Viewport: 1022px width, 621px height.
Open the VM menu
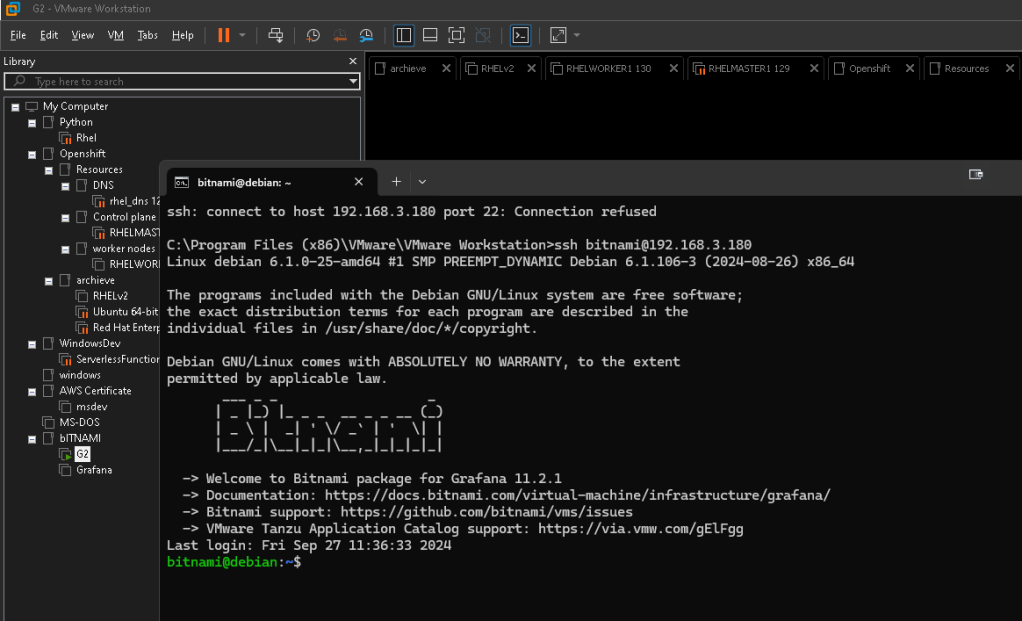(115, 35)
